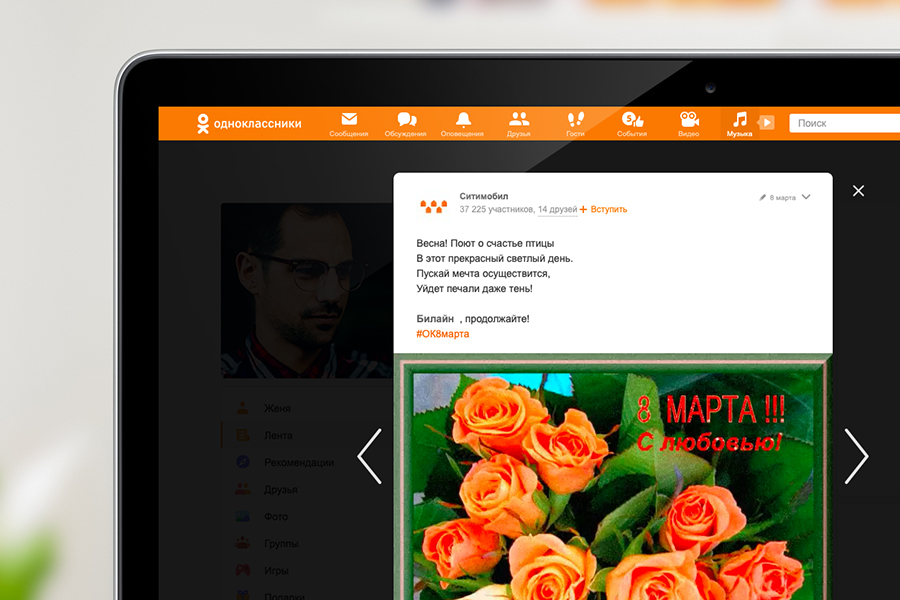The width and height of the screenshot is (900, 600).
Task: Open Видео camera icon
Action: coord(689,119)
